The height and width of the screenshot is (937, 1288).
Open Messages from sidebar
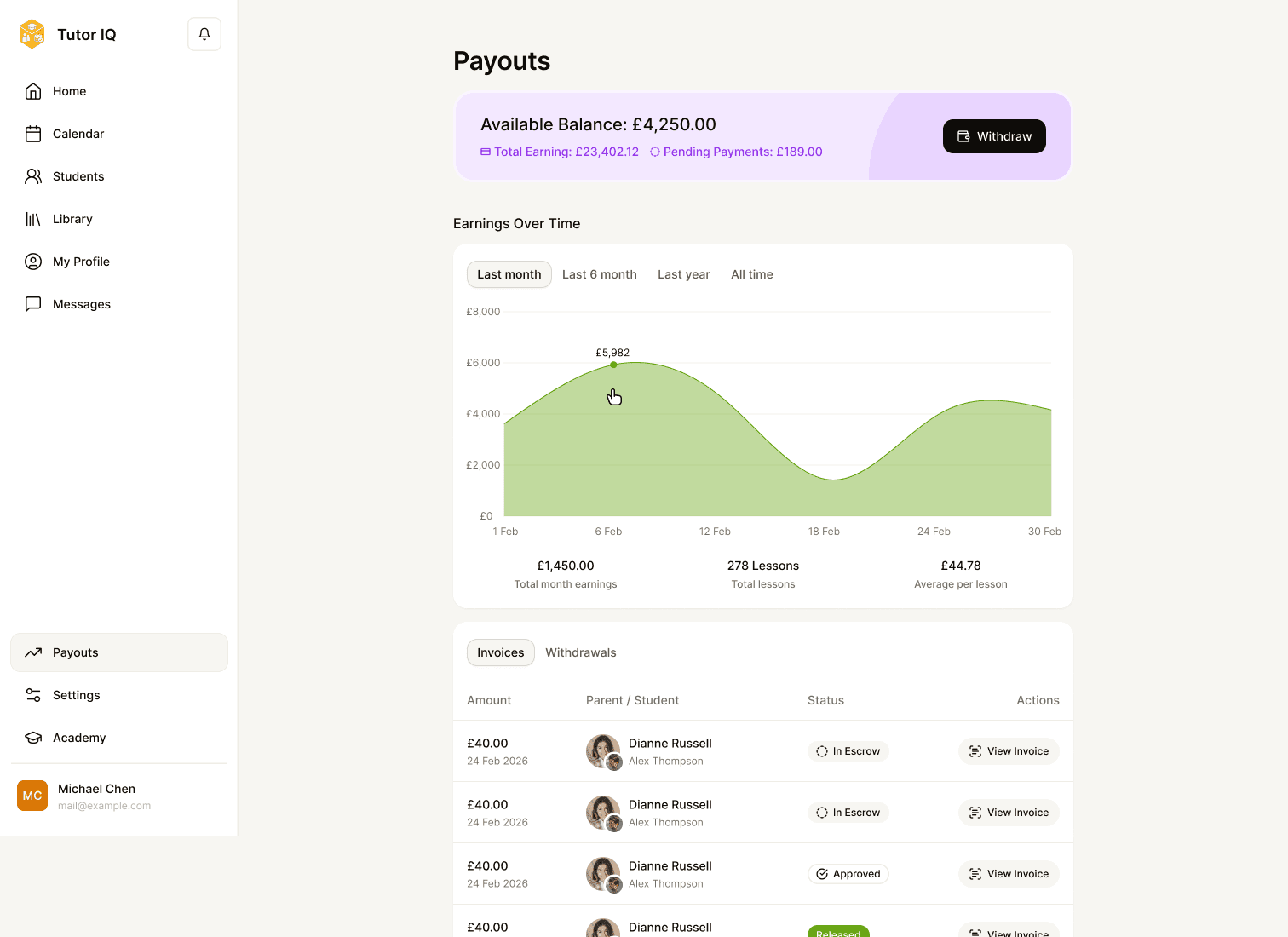(x=119, y=304)
